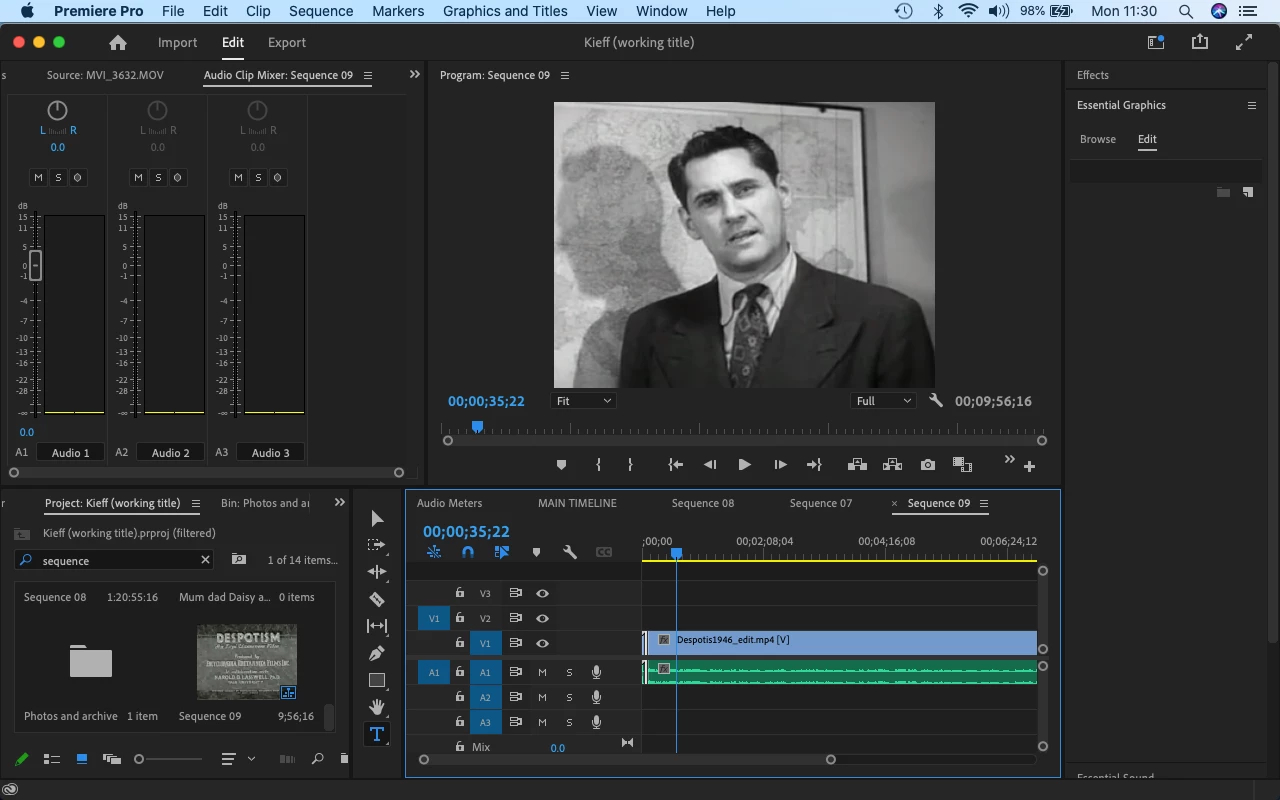
Task: Click the Export workspace button
Action: coord(286,42)
